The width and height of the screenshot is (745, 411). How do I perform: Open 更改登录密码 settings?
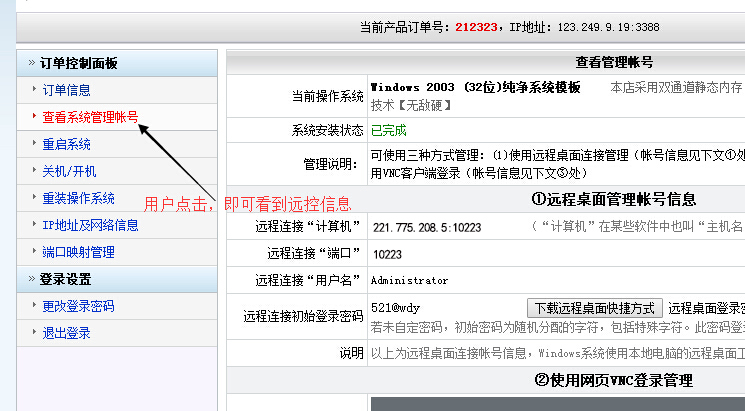coord(79,306)
